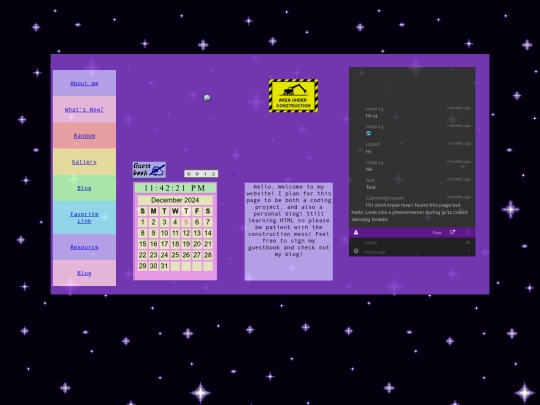Open the Favorite Link page
Viewport: 540px width, 405px height.
tap(84, 217)
